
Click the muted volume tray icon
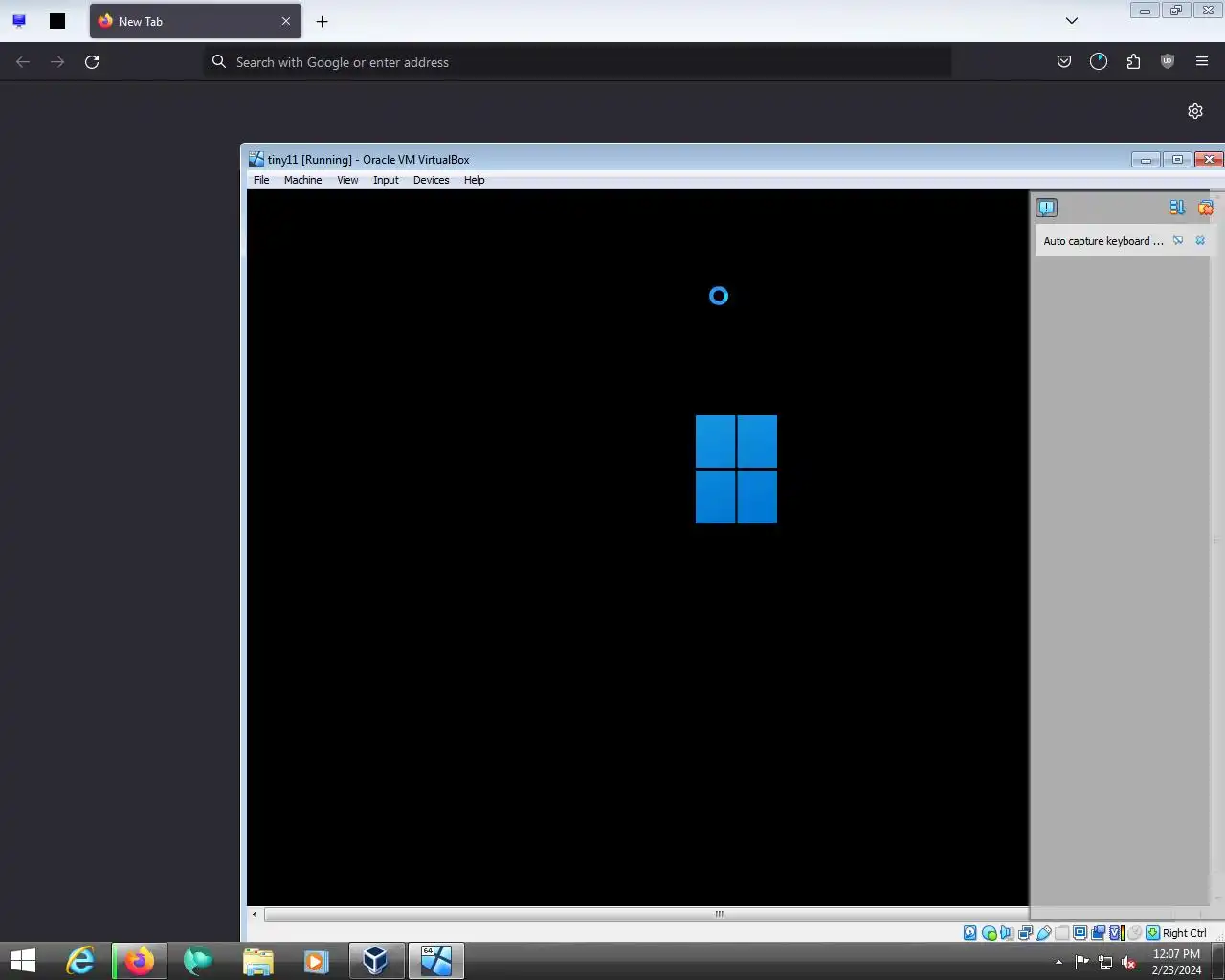1129,962
